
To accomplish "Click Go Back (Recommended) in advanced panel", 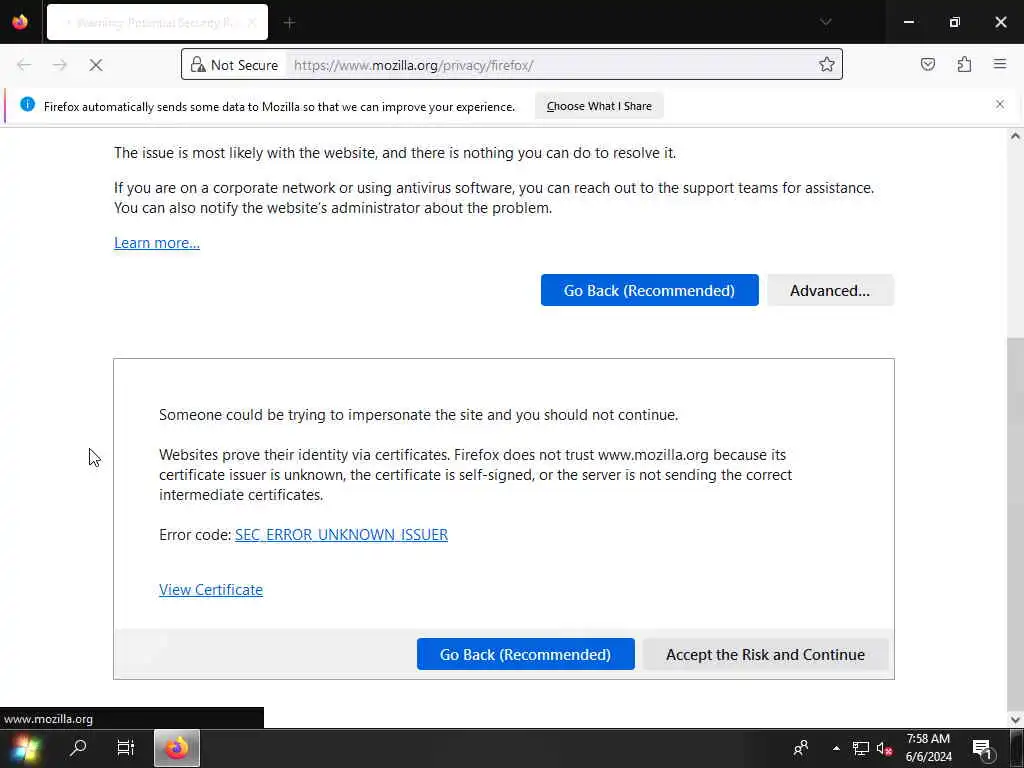I will coord(526,654).
